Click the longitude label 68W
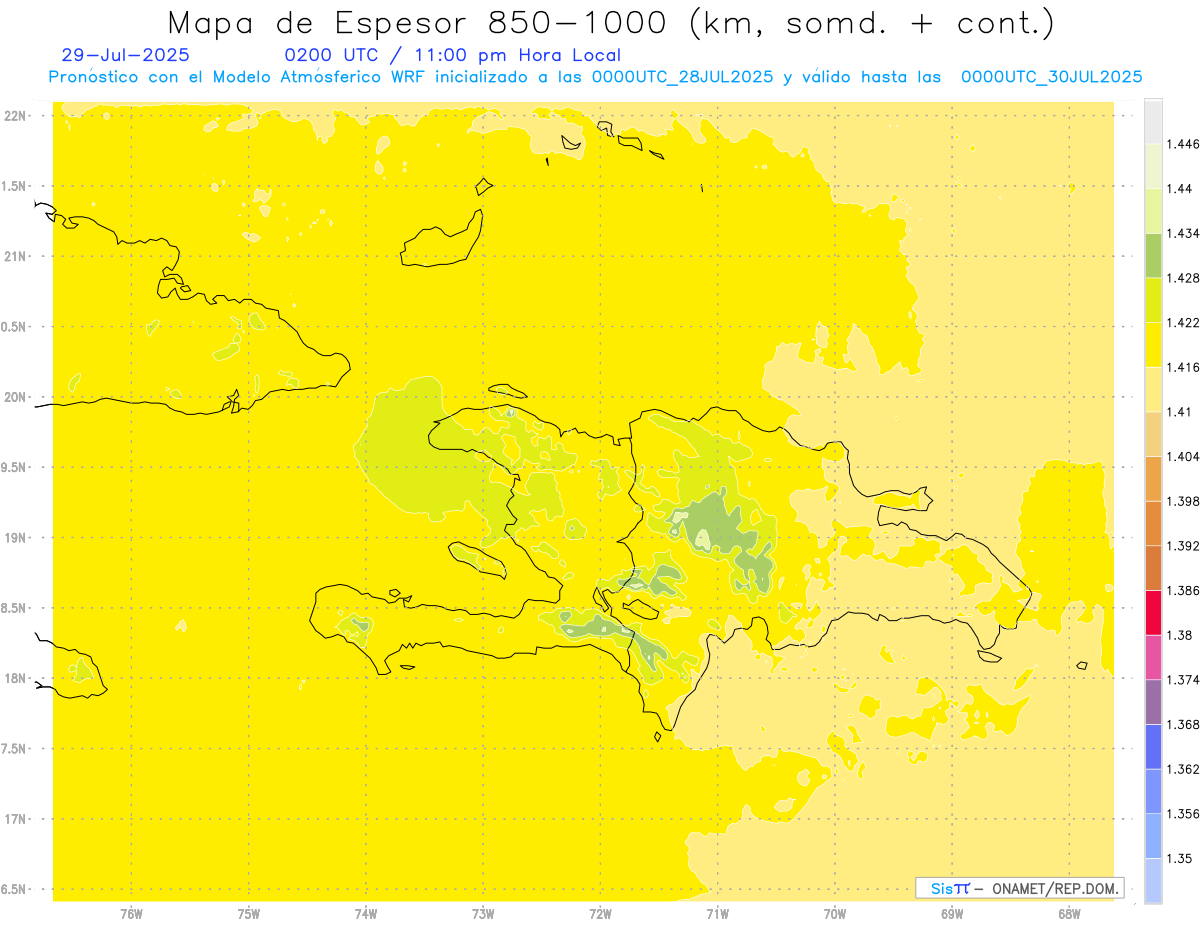The width and height of the screenshot is (1200, 927). coord(1069,914)
